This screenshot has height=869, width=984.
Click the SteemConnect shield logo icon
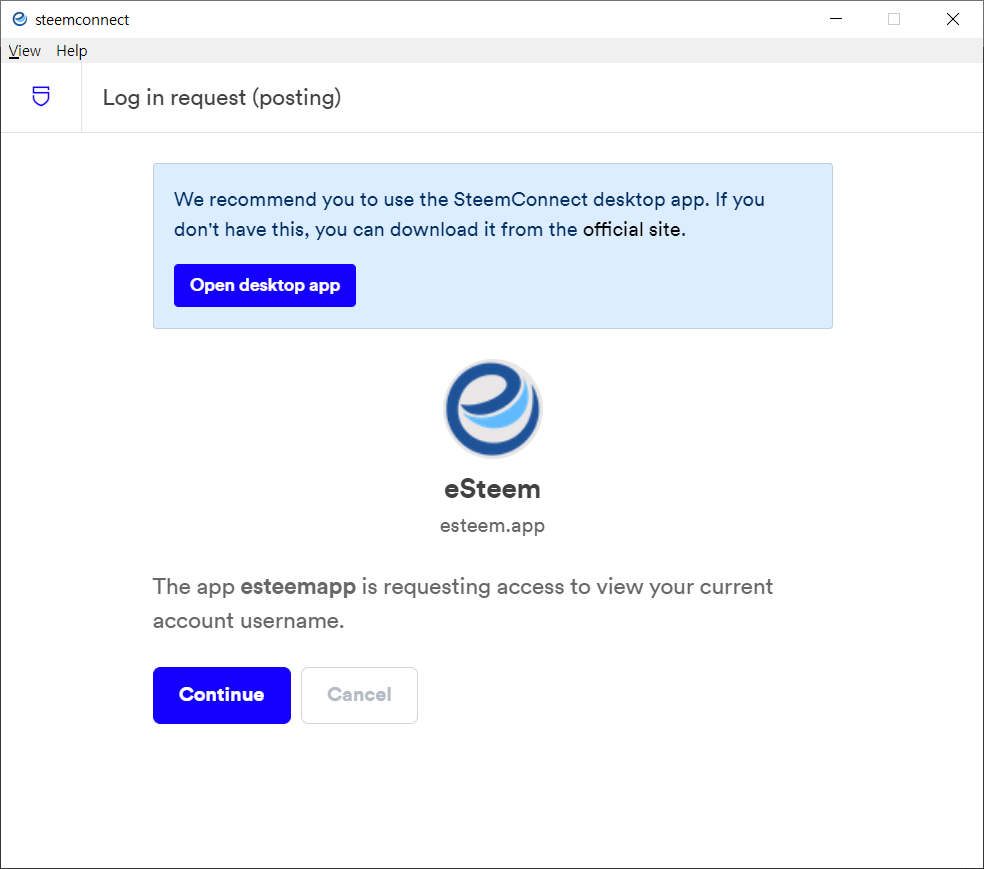[x=41, y=97]
